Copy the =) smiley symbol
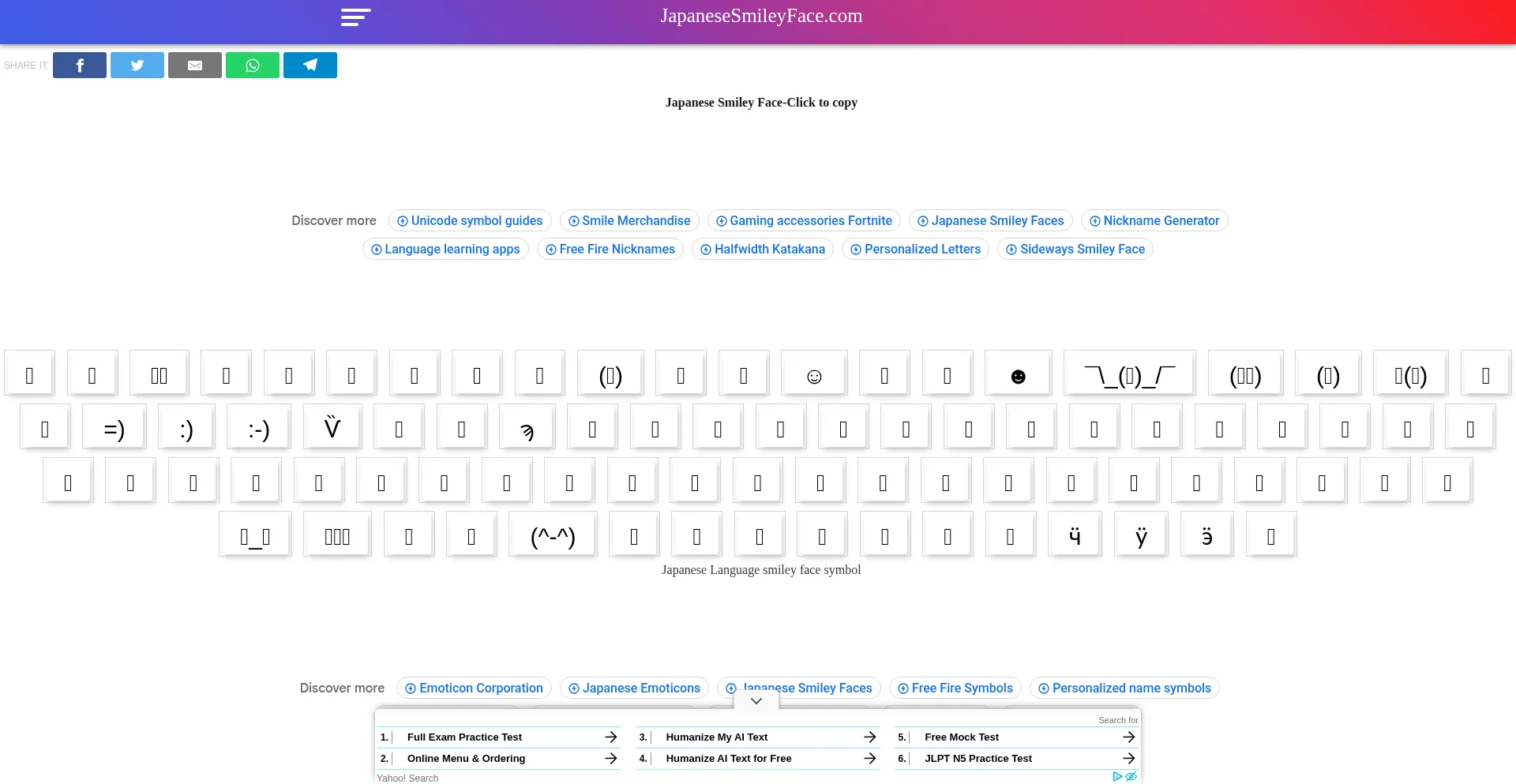 tap(114, 427)
